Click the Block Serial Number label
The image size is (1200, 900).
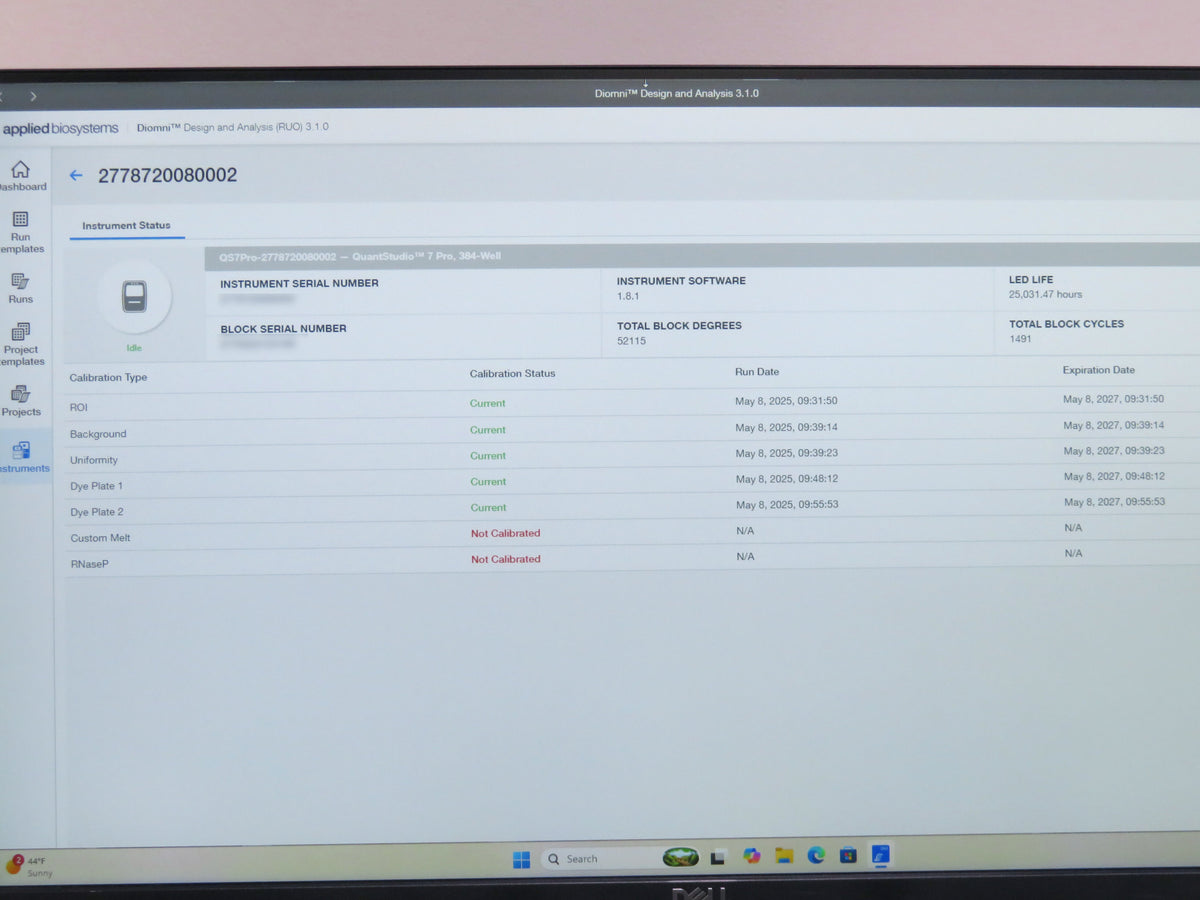coord(283,329)
